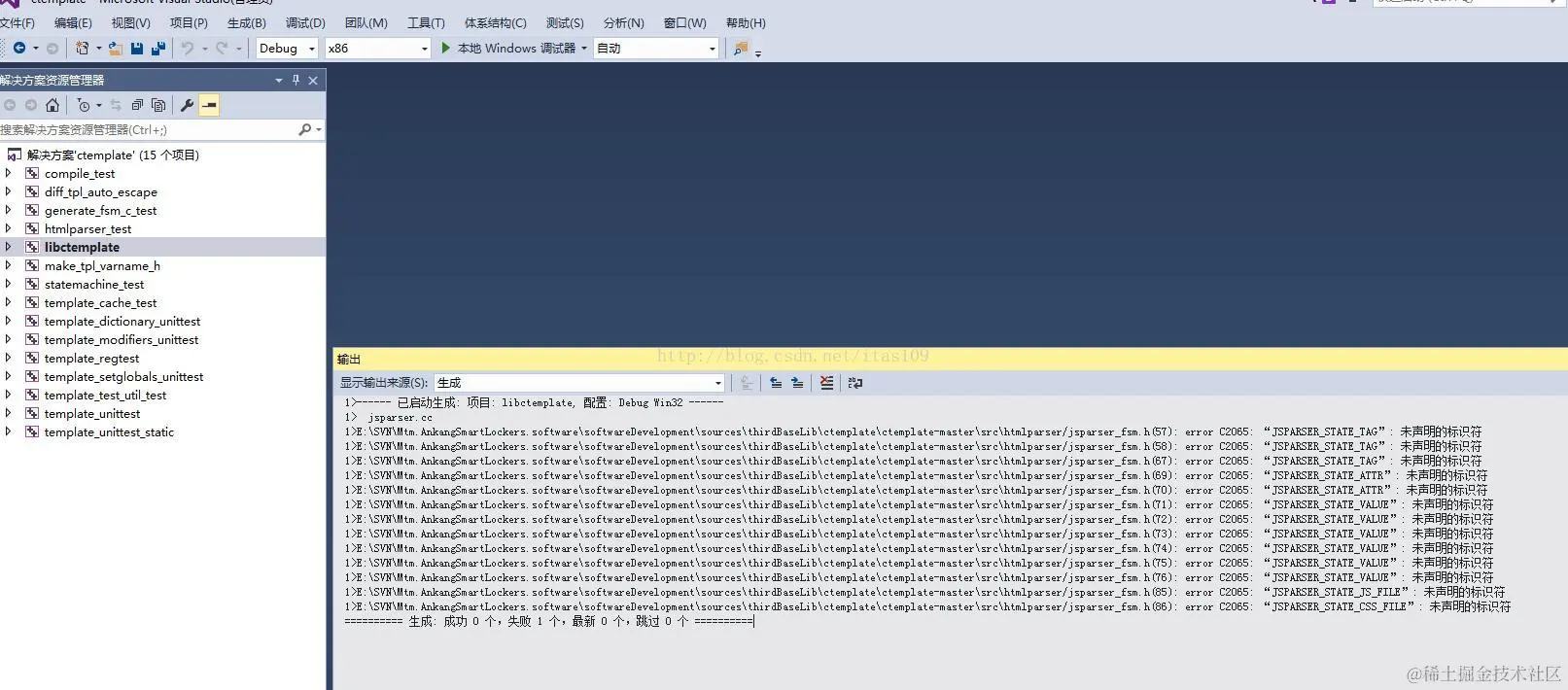The height and width of the screenshot is (690, 1568).
Task: Click the Sync with Active Document icon
Action: [116, 105]
